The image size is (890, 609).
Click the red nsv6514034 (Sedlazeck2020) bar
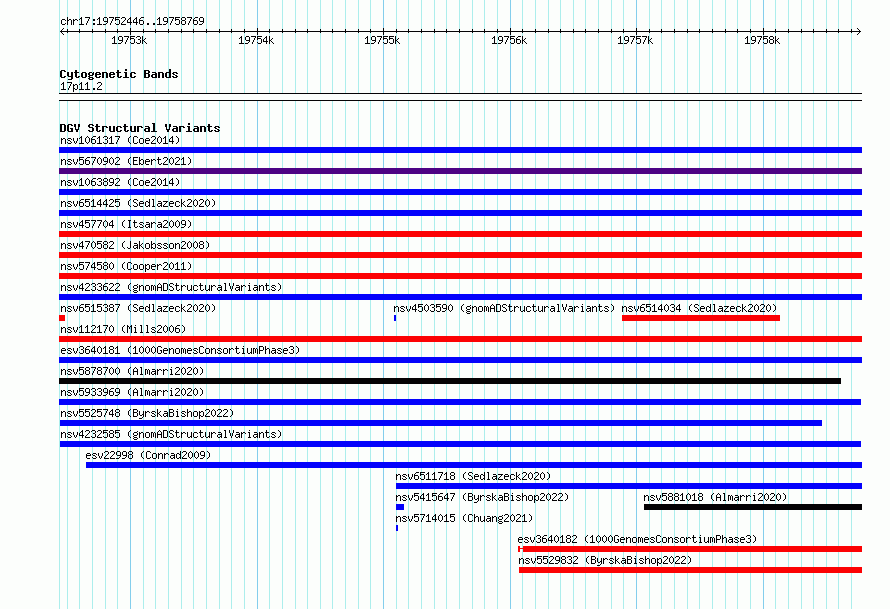tap(701, 318)
